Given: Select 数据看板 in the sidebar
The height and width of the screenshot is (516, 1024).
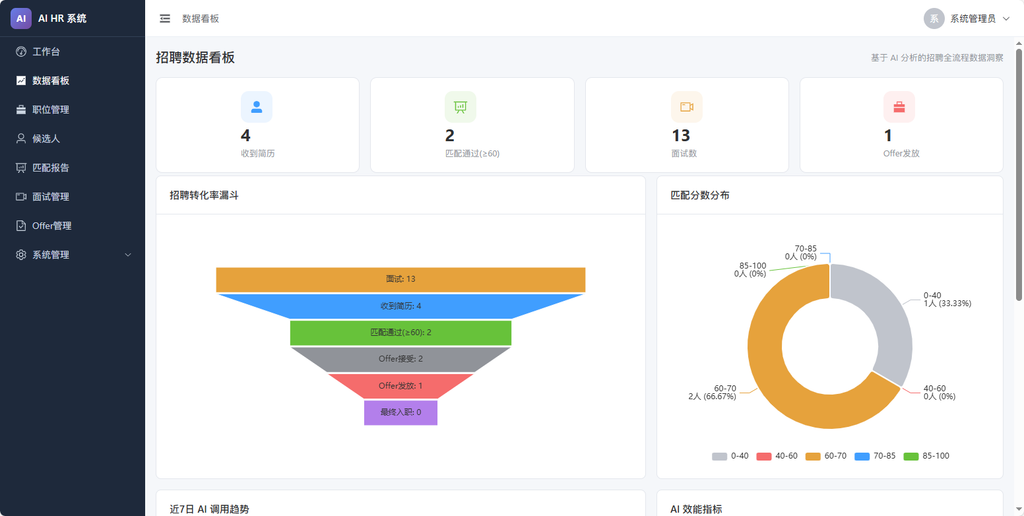Looking at the screenshot, I should tap(72, 81).
